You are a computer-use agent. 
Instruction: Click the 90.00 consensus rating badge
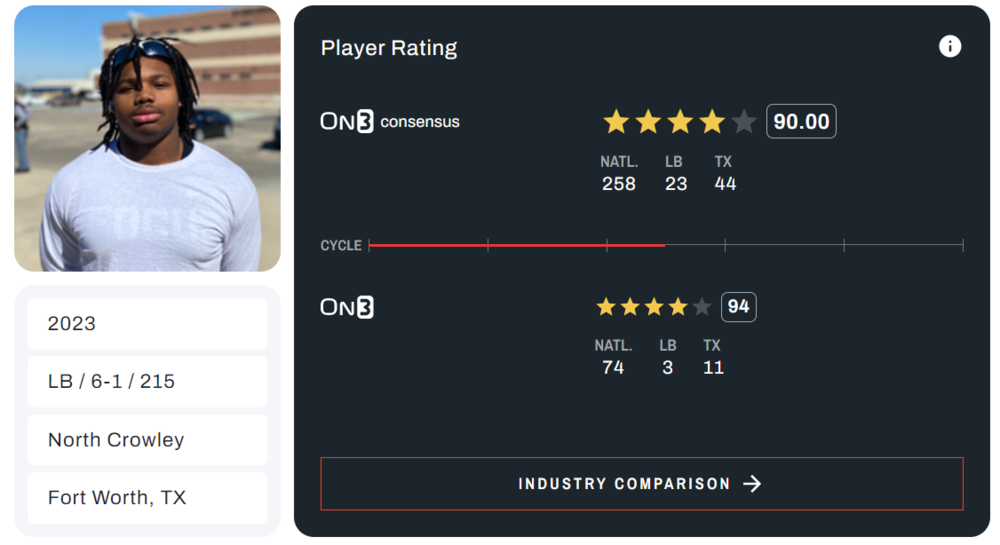pyautogui.click(x=801, y=122)
